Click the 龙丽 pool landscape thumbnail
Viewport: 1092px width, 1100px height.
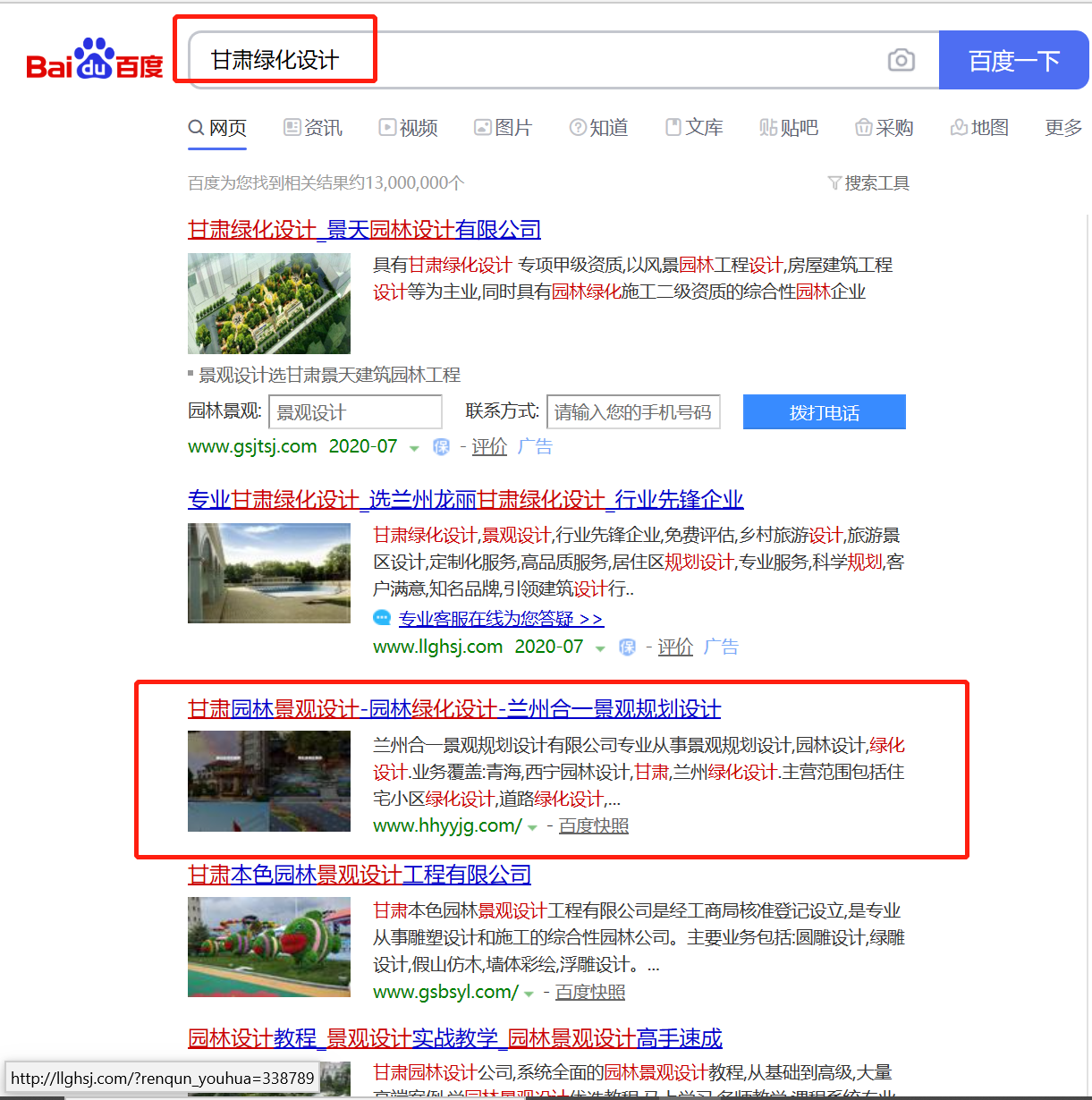(269, 573)
